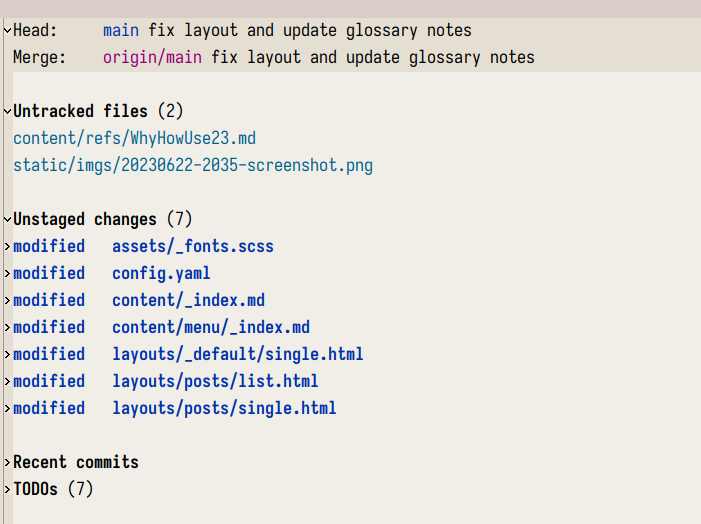Viewport: 701px width, 524px height.
Task: Click the main branch name
Action: click(121, 30)
